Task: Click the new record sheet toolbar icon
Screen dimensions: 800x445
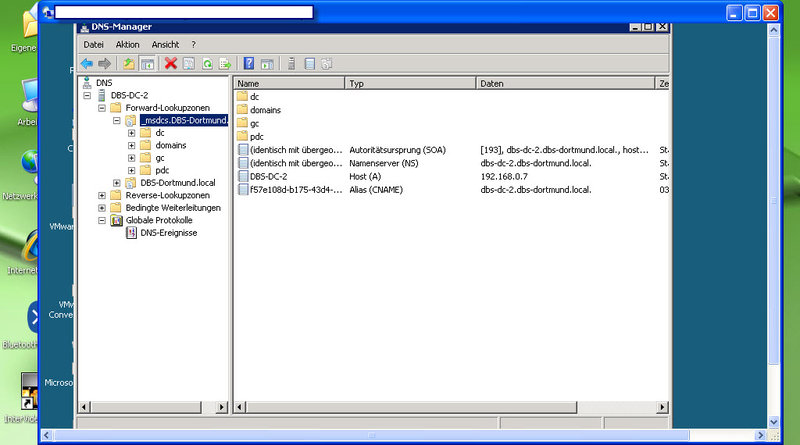Action: point(309,64)
